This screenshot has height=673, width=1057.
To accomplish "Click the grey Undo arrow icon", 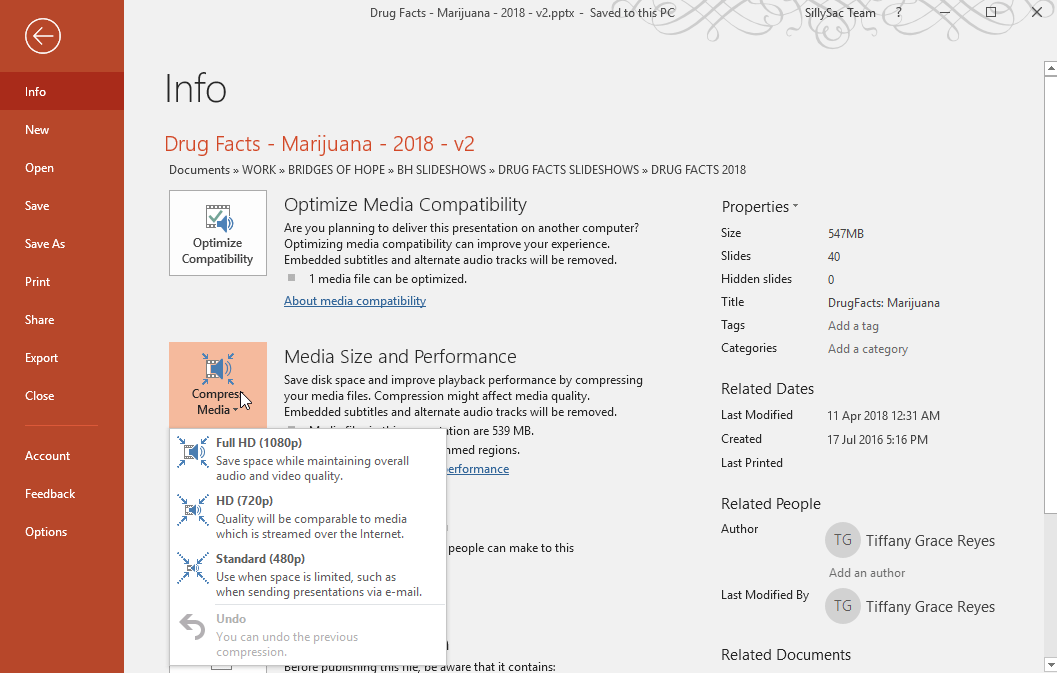I will [192, 626].
